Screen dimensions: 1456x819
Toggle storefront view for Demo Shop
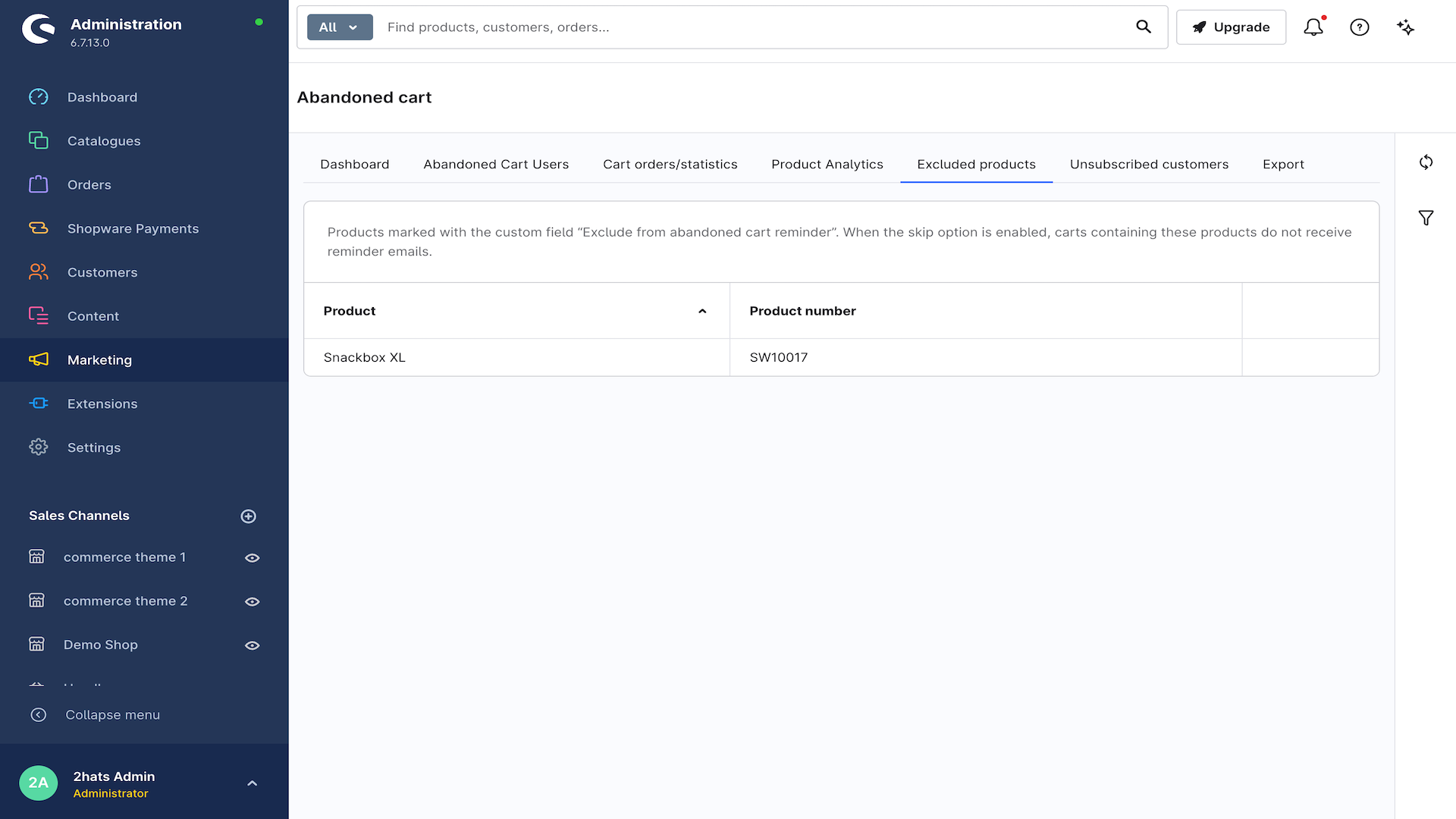[253, 646]
